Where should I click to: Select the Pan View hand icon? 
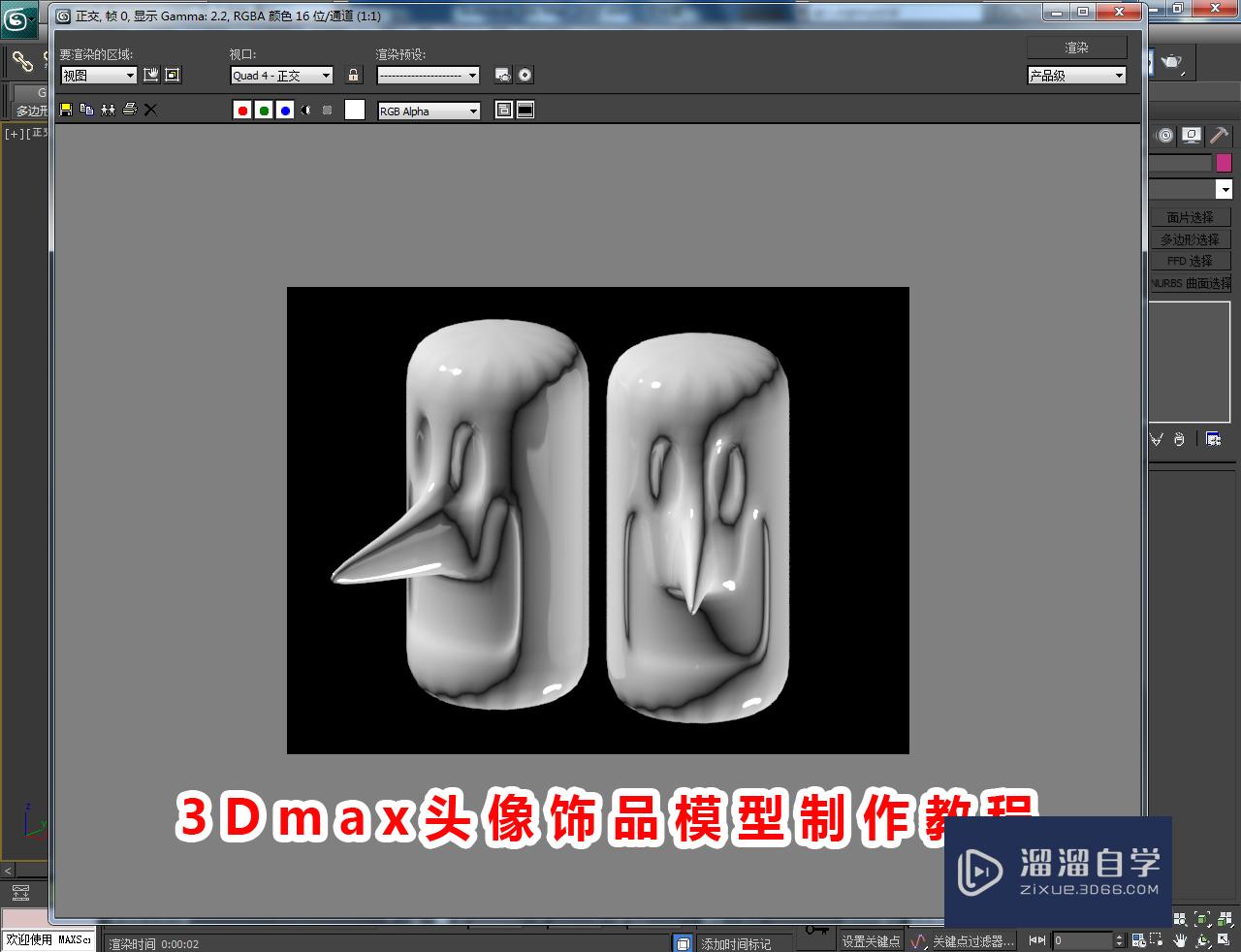click(x=1180, y=940)
